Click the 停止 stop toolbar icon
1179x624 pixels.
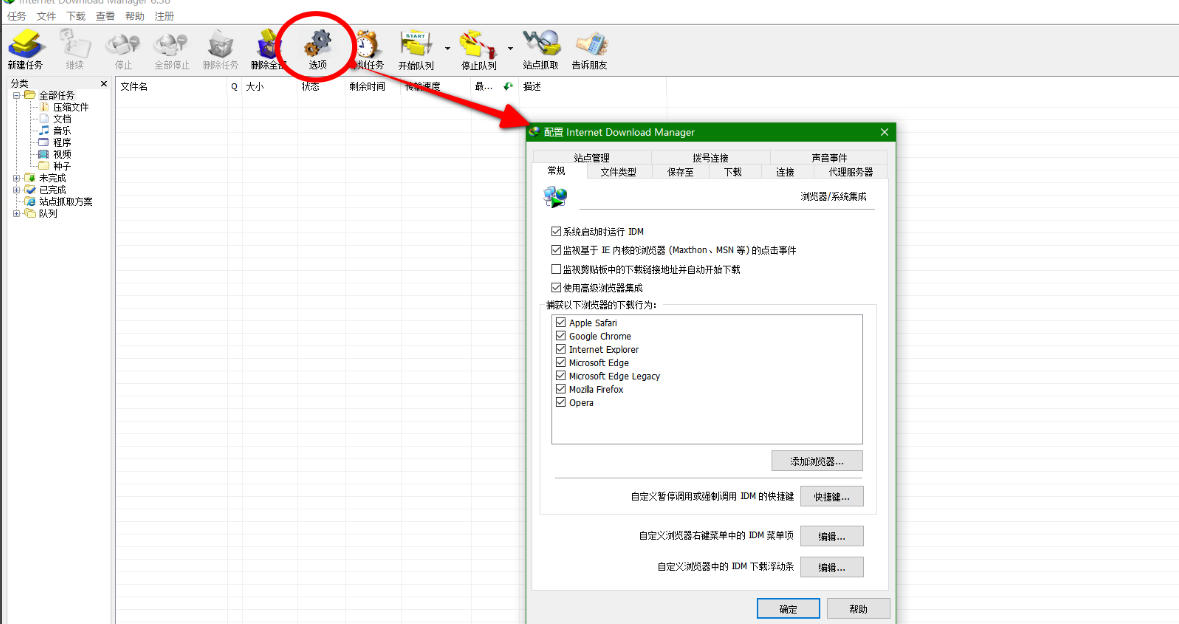(123, 50)
